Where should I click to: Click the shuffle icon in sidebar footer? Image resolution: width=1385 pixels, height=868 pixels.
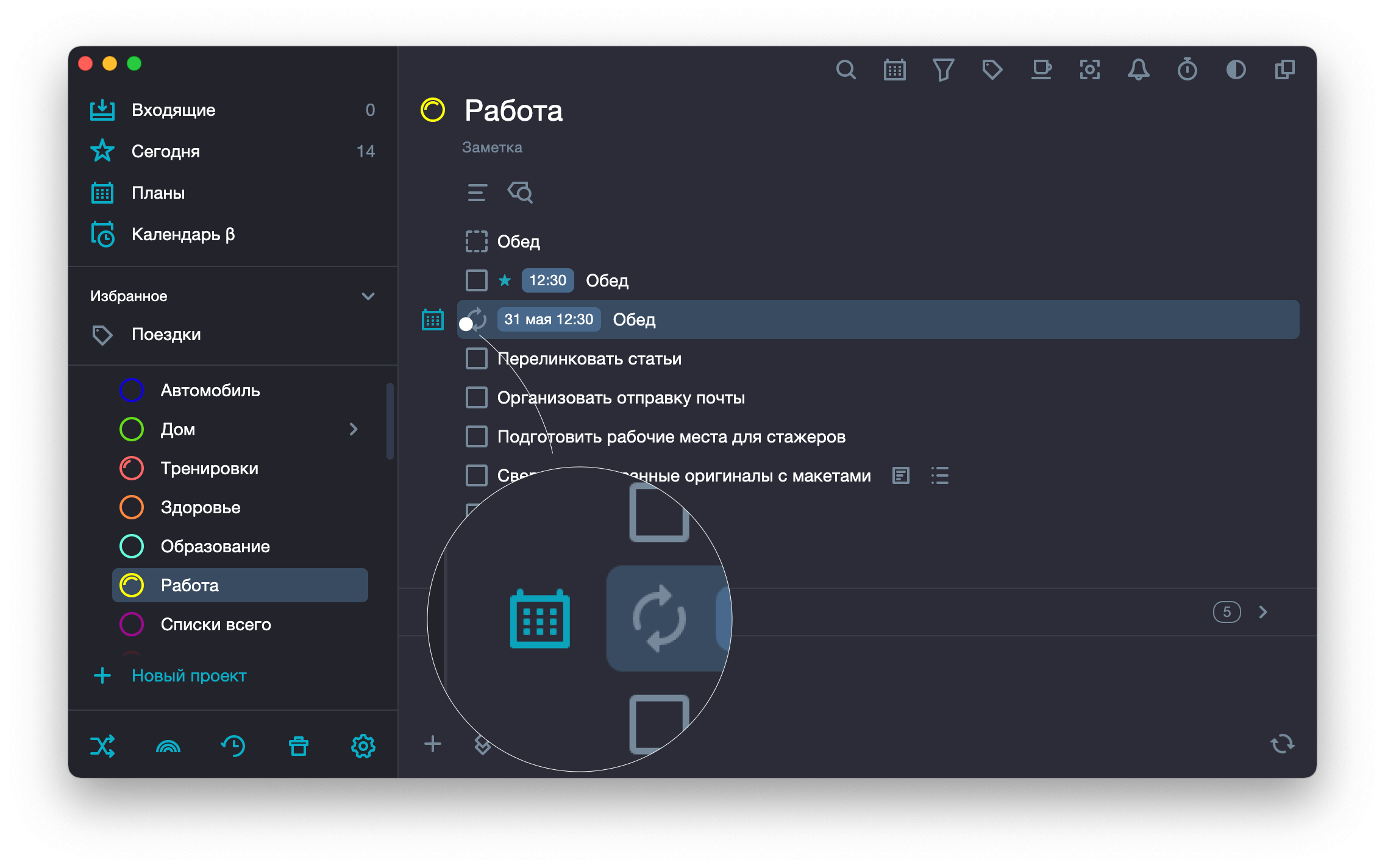click(102, 746)
